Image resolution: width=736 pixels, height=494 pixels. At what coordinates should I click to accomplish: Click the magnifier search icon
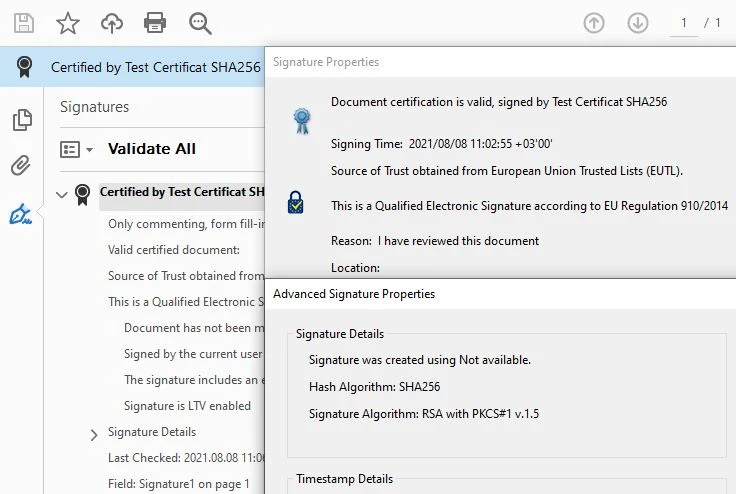pos(200,23)
